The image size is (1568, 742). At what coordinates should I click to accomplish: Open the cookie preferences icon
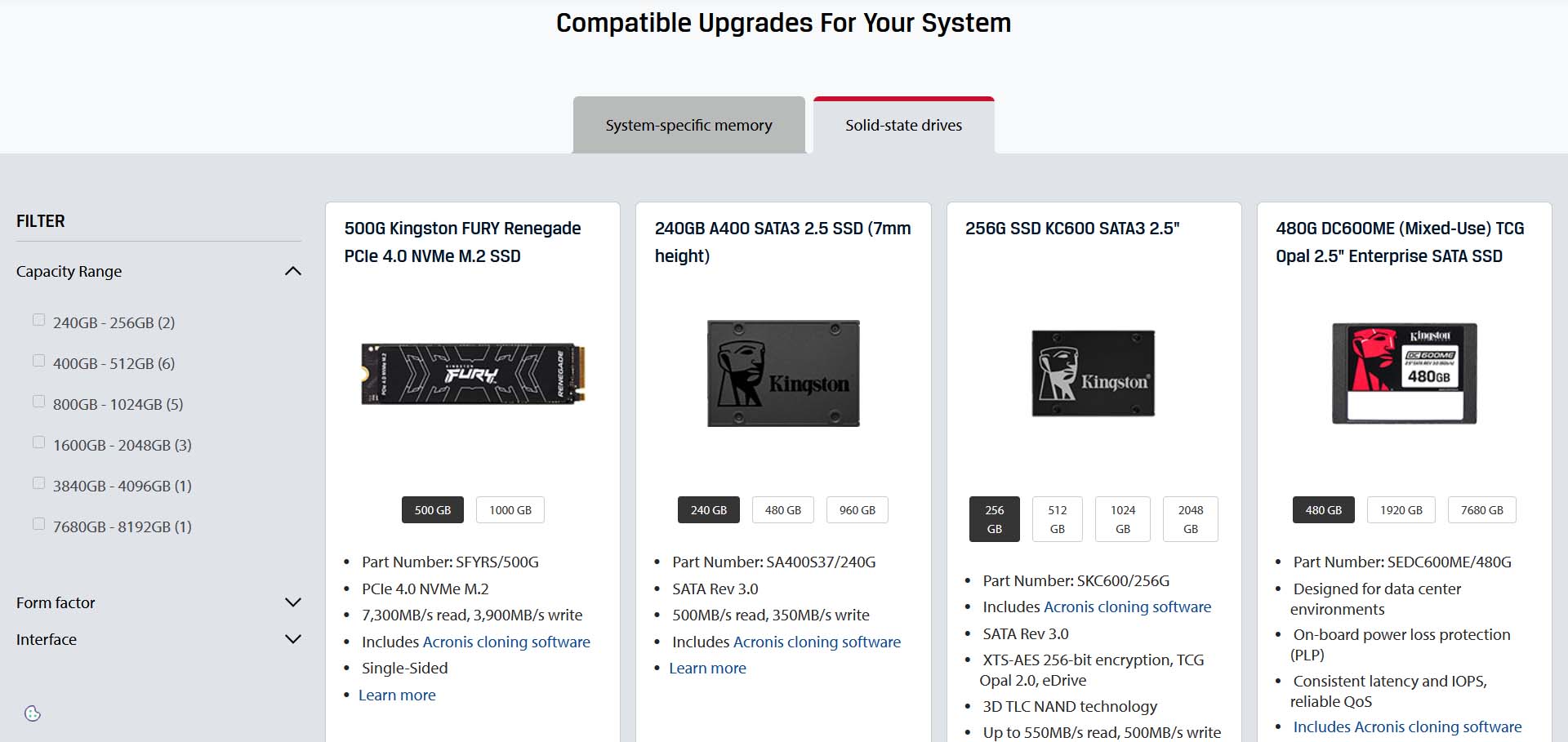click(x=33, y=713)
